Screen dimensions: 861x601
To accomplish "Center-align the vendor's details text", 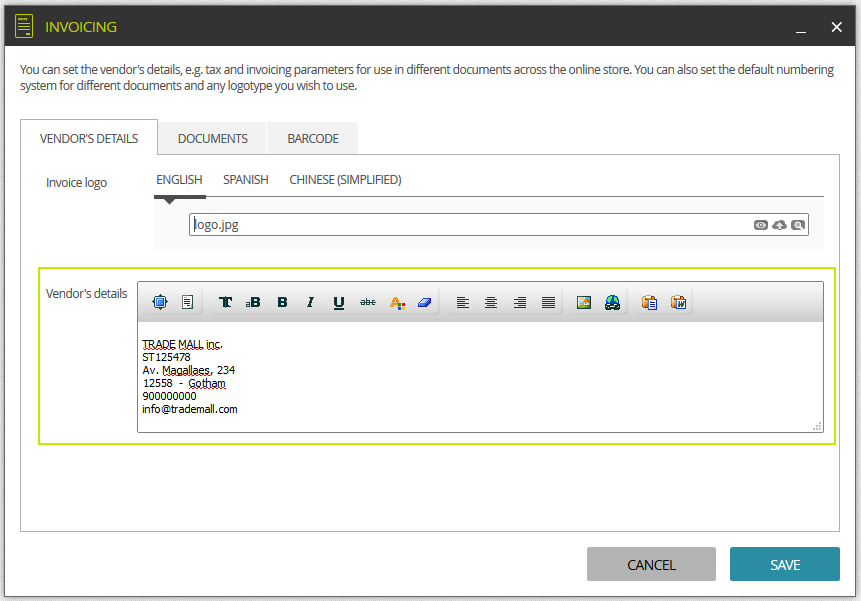I will 491,302.
